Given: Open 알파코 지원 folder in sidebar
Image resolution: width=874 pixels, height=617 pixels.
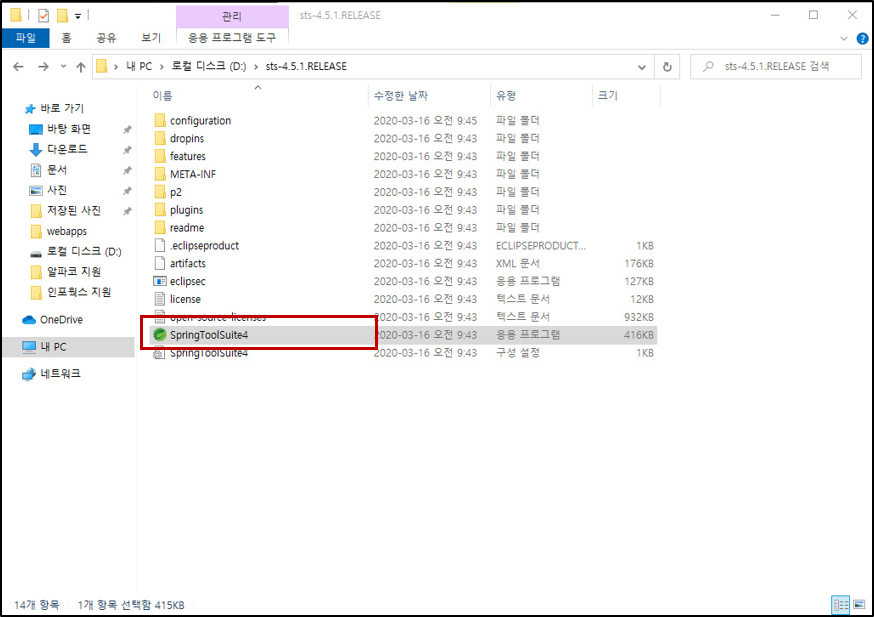Looking at the screenshot, I should pyautogui.click(x=66, y=272).
